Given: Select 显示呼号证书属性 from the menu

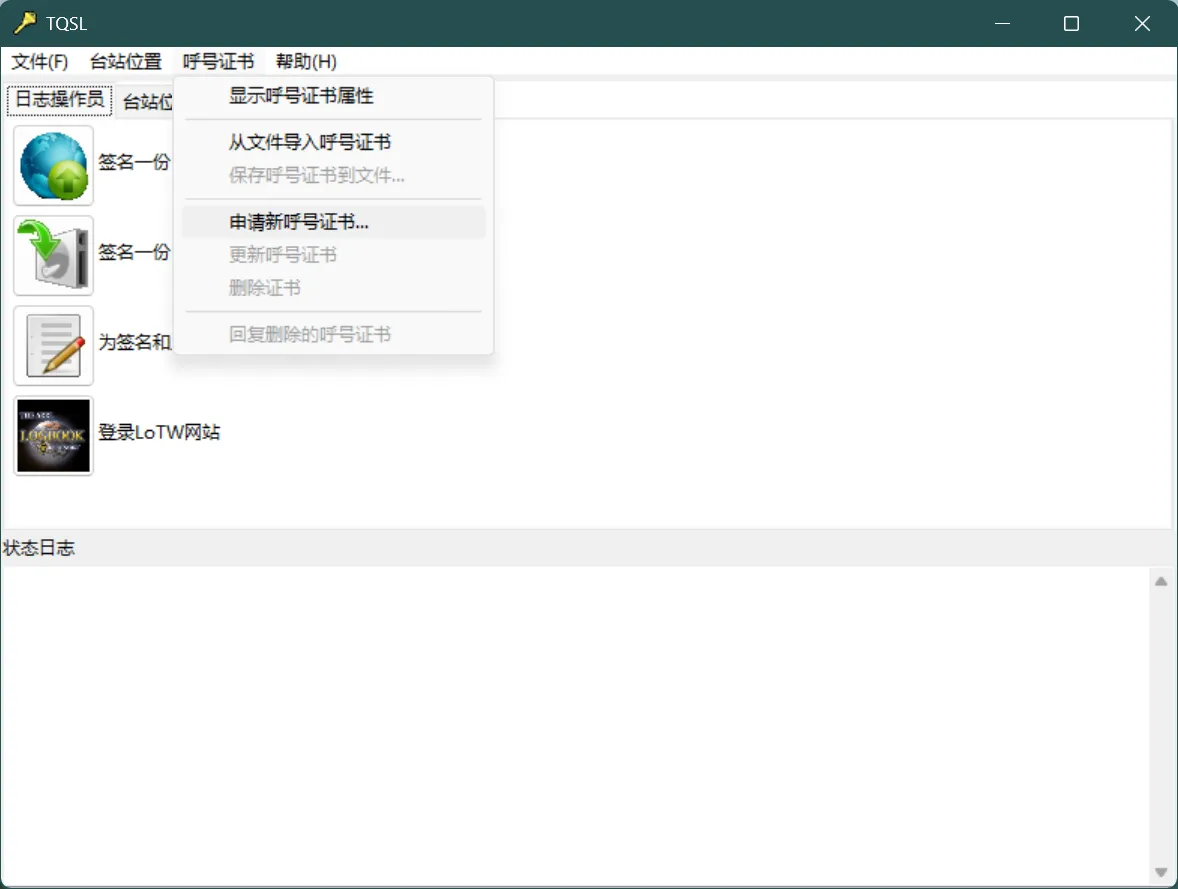Looking at the screenshot, I should tap(301, 97).
